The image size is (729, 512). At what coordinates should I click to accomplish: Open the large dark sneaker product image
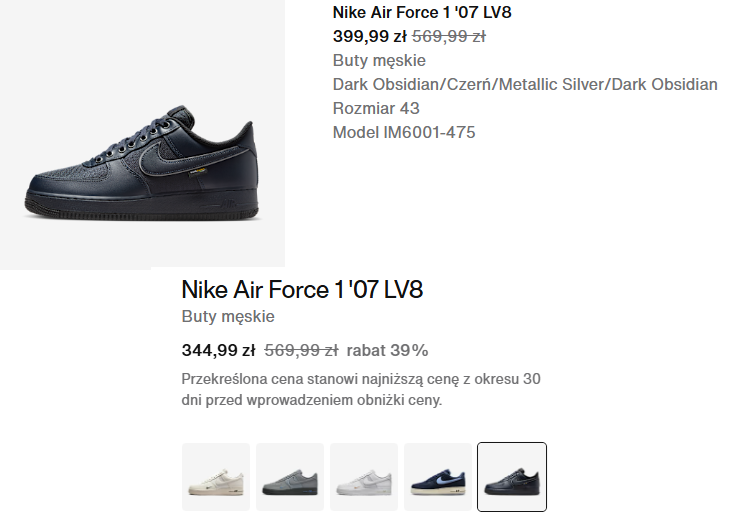[x=141, y=160]
